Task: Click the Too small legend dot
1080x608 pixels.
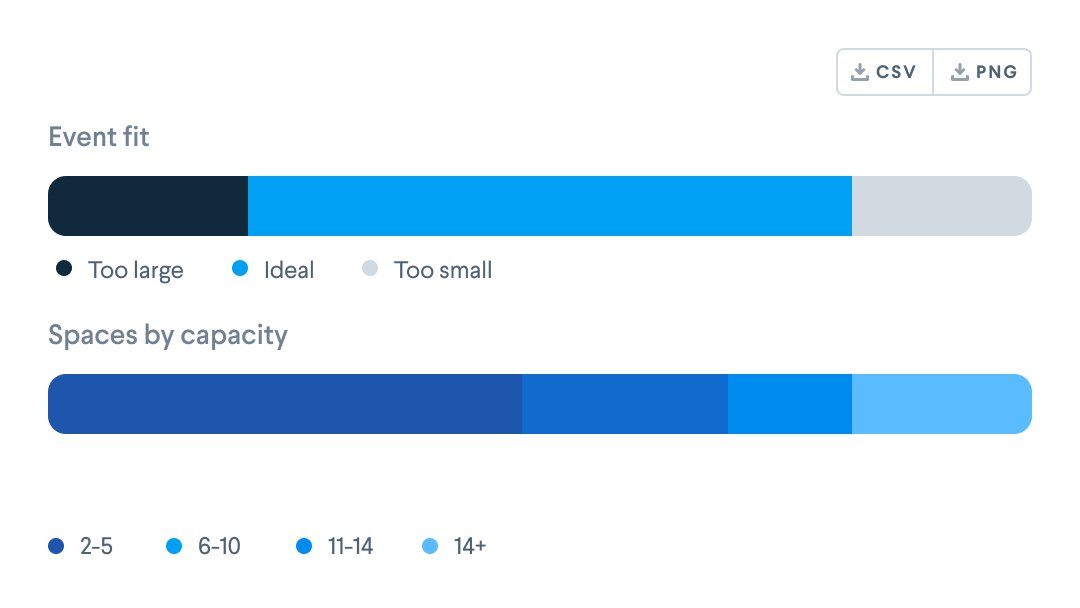Action: pyautogui.click(x=370, y=269)
